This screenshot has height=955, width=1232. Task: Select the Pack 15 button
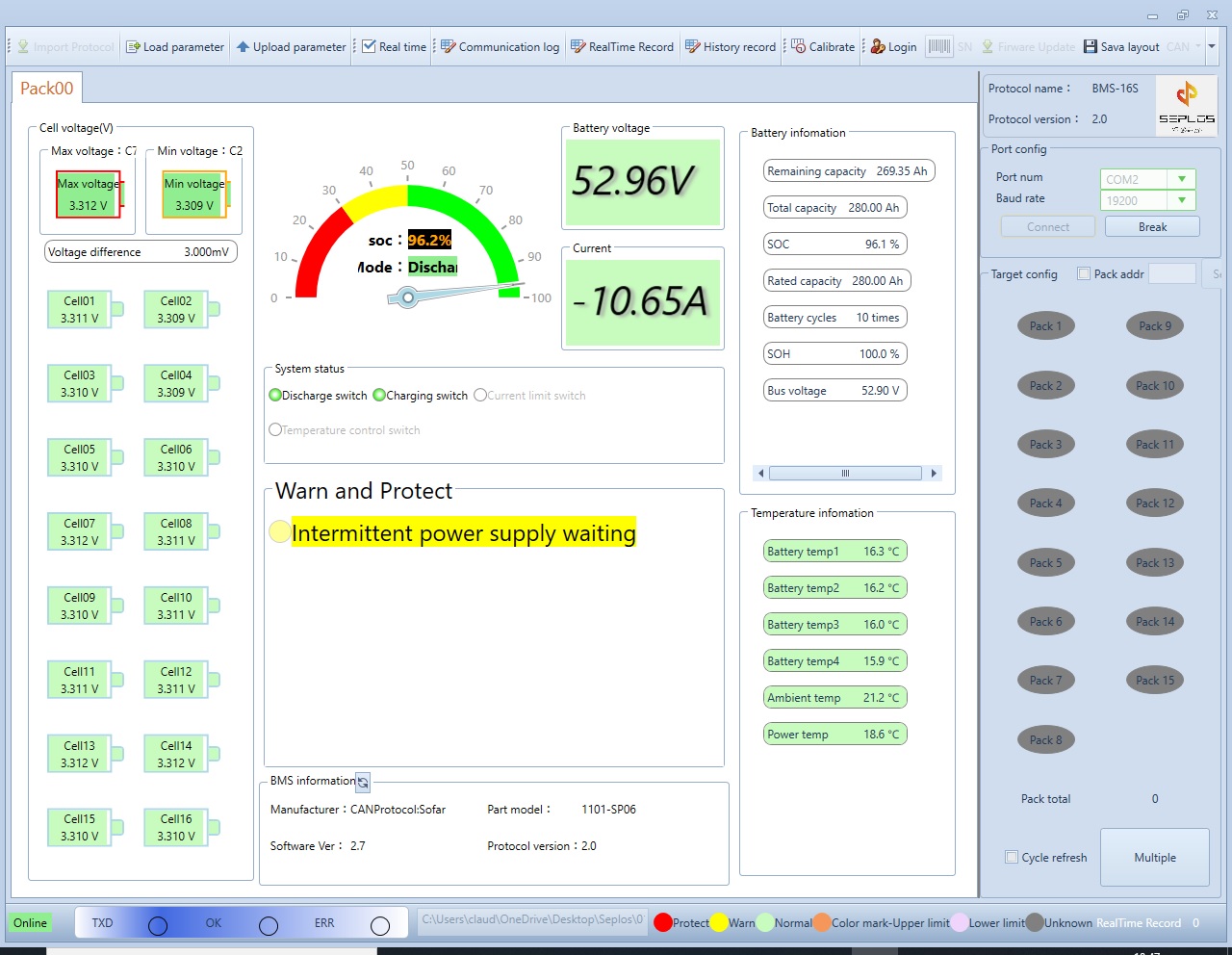(1155, 681)
